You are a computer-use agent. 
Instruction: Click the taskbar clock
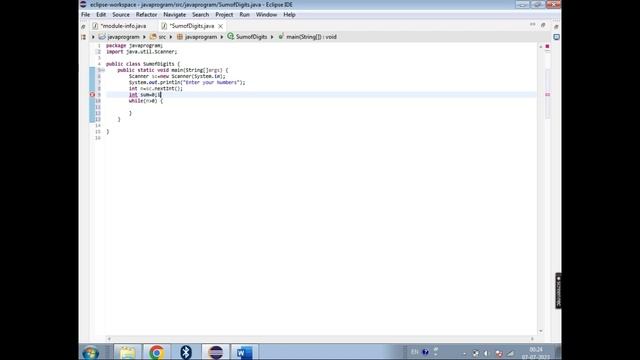(x=536, y=353)
